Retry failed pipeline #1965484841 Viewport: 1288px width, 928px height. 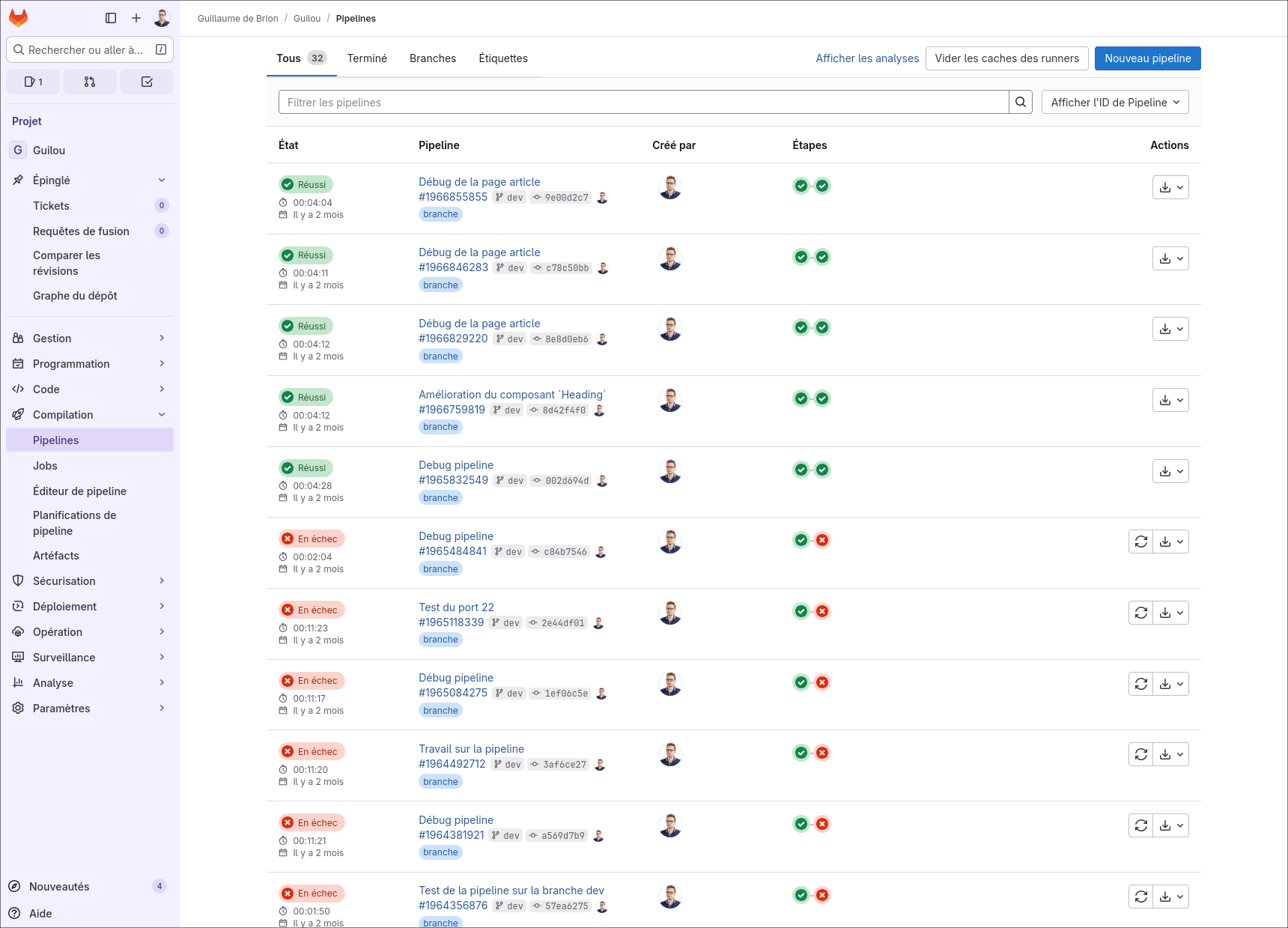pos(1140,542)
